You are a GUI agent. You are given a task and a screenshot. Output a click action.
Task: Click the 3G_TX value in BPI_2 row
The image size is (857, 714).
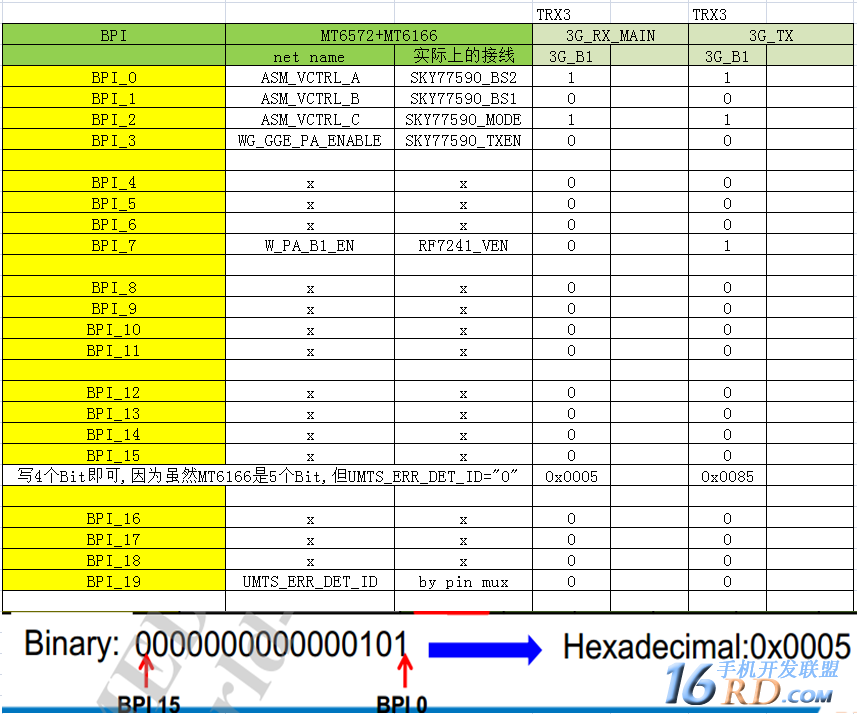click(727, 119)
